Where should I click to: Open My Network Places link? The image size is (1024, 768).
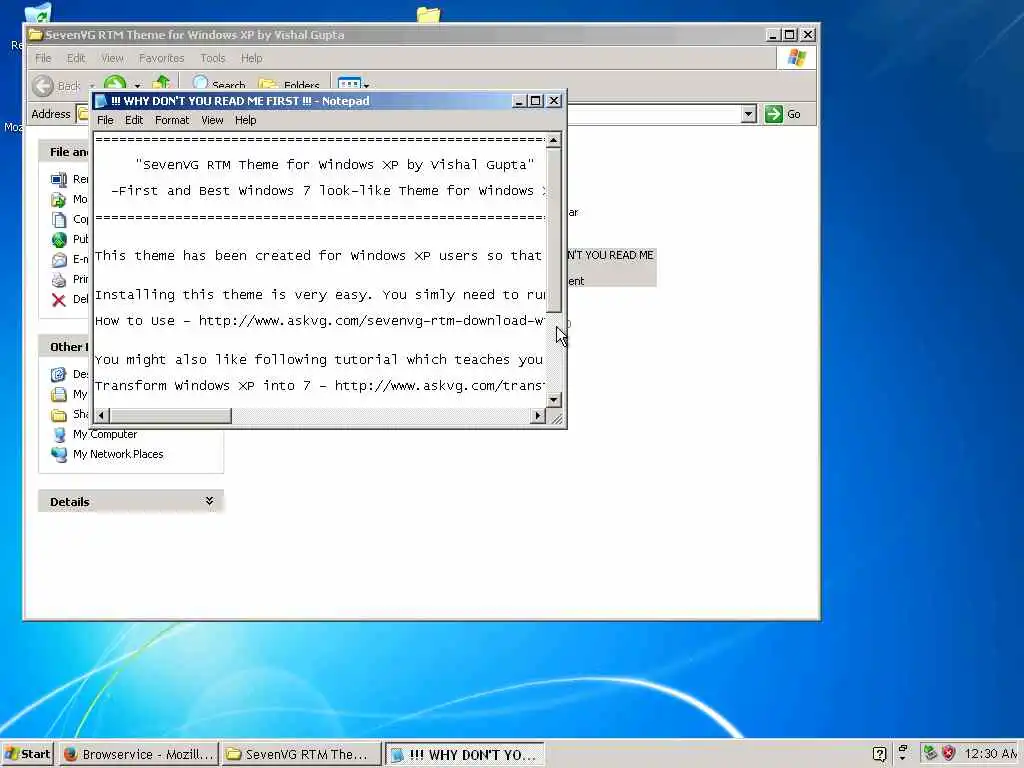[118, 454]
